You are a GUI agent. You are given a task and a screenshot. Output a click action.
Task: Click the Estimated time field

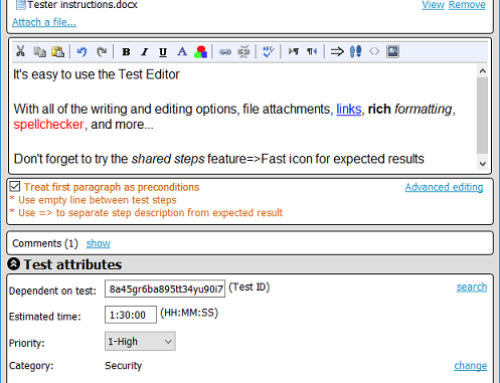131,315
